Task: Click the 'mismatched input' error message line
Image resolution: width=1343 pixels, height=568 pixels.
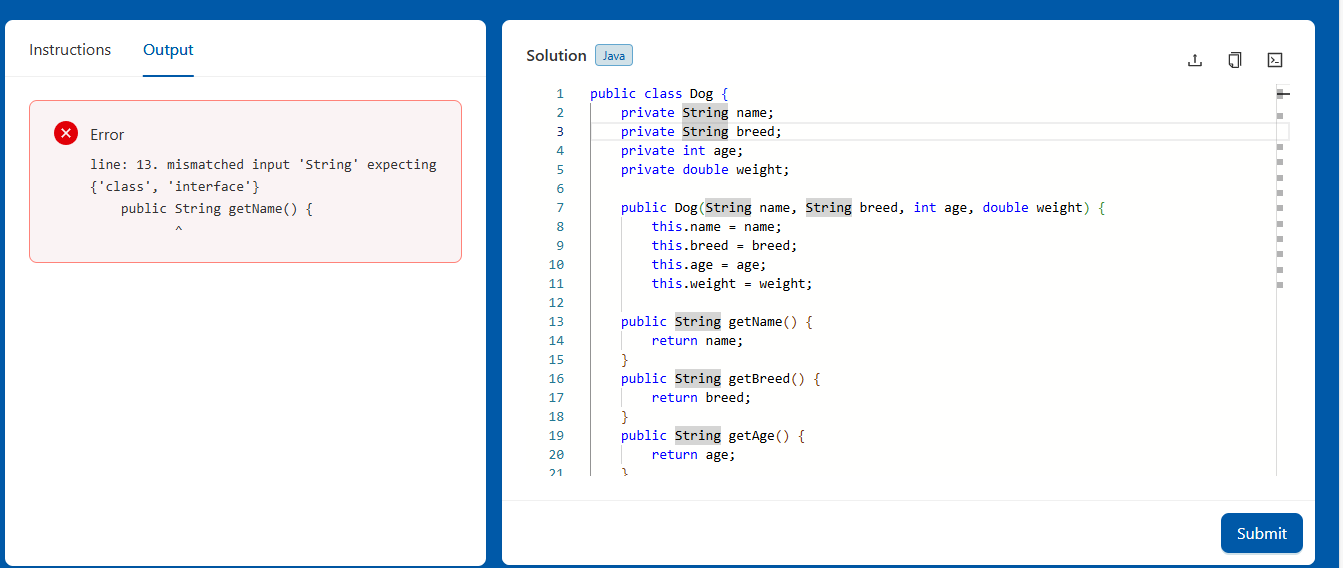Action: tap(263, 164)
